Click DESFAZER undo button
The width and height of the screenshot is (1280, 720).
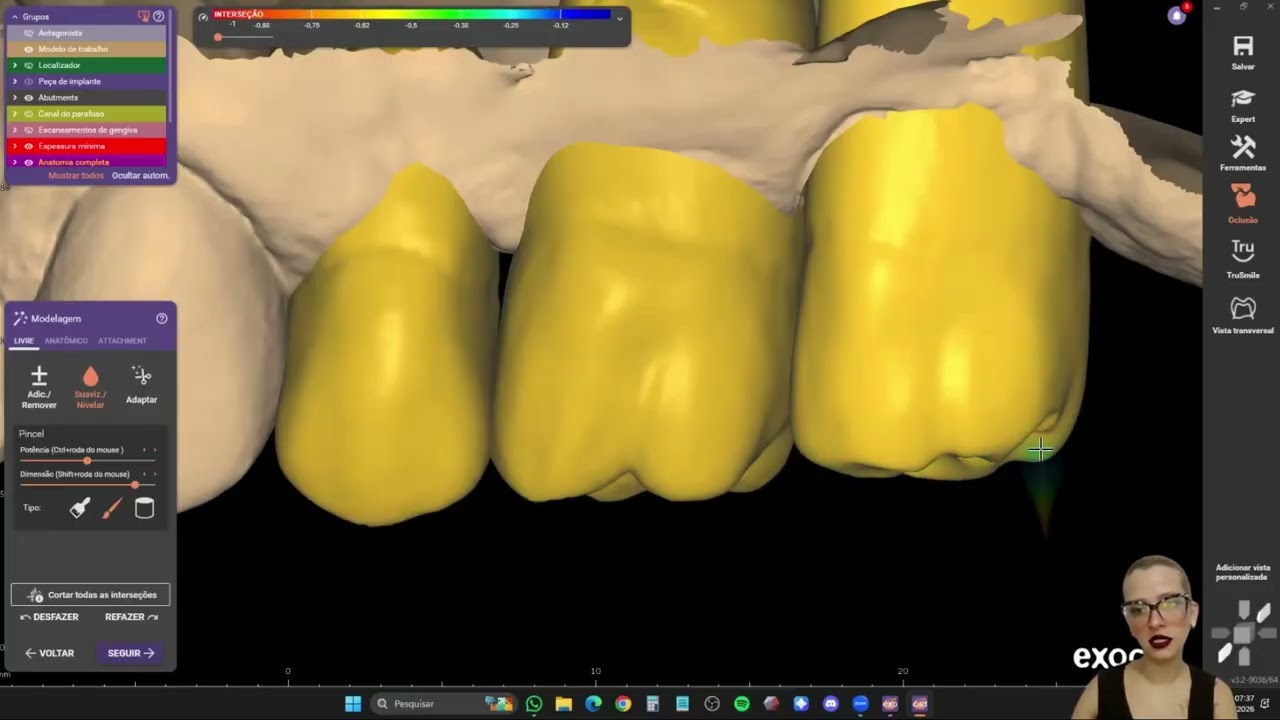(50, 617)
